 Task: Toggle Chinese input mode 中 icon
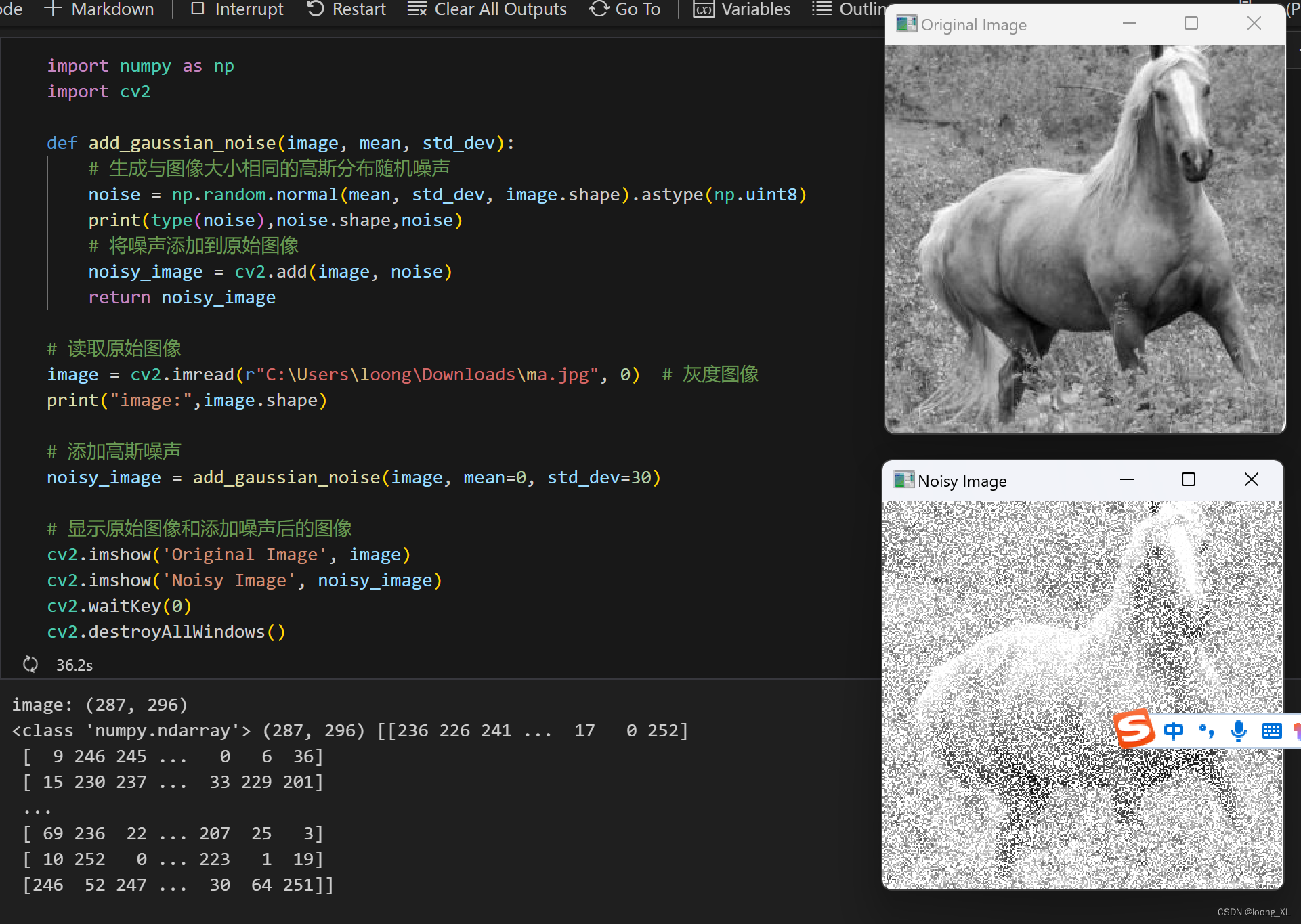point(1173,730)
